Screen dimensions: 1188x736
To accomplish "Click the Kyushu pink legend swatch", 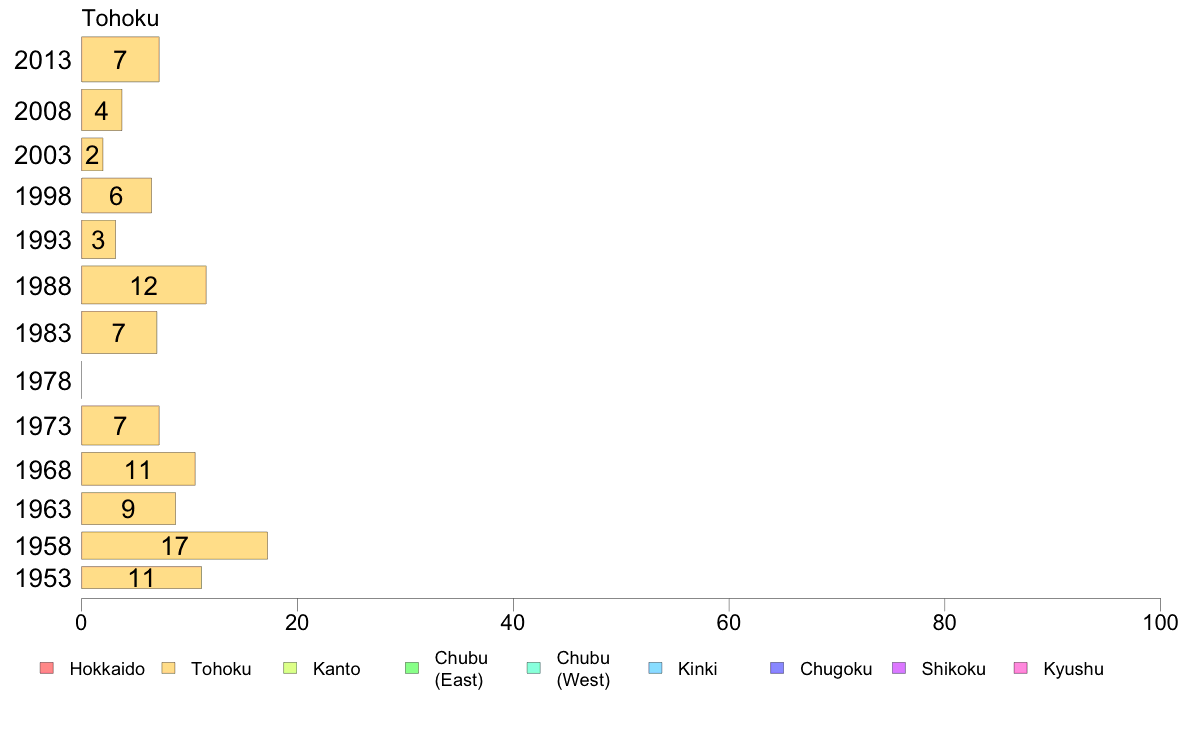I will pyautogui.click(x=1021, y=668).
